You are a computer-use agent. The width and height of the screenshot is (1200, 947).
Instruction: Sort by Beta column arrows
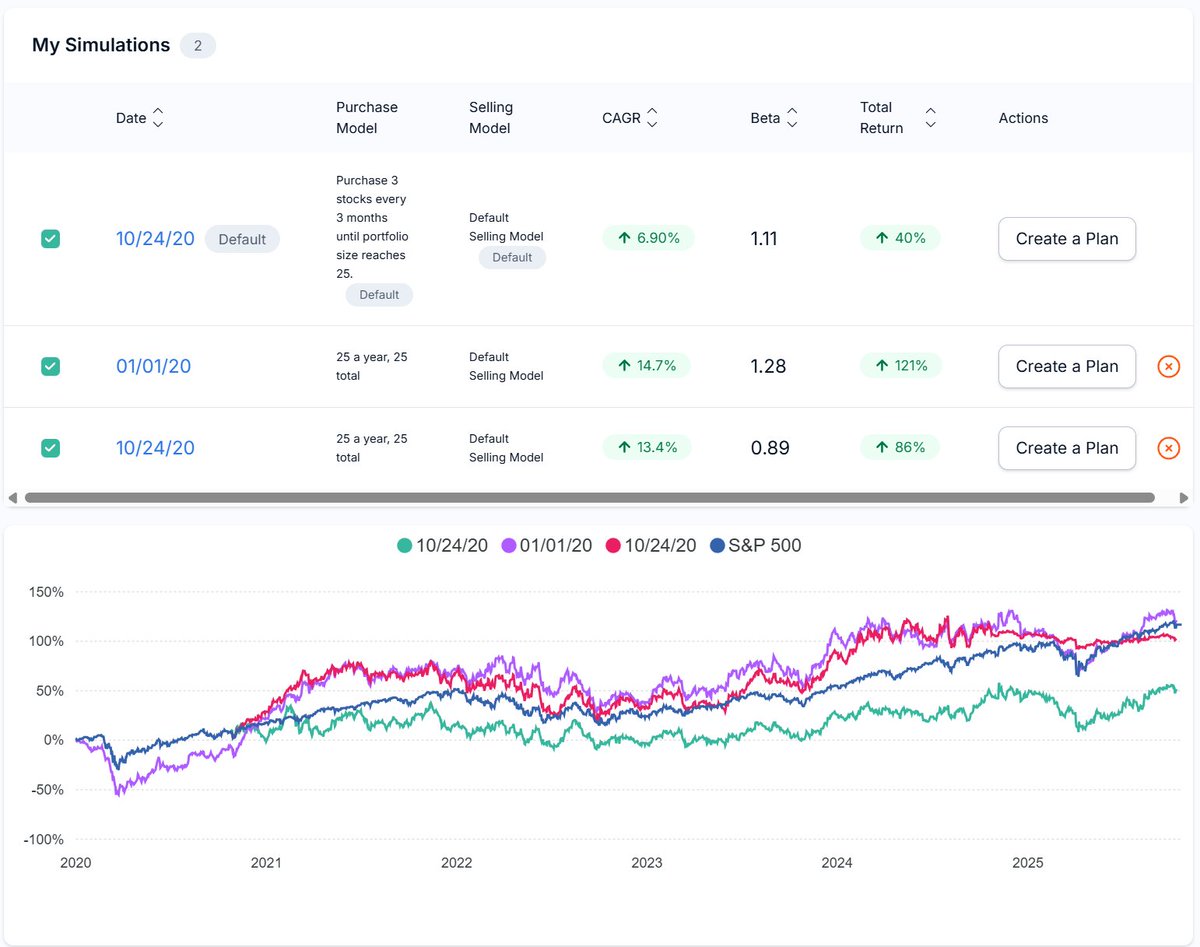click(792, 118)
